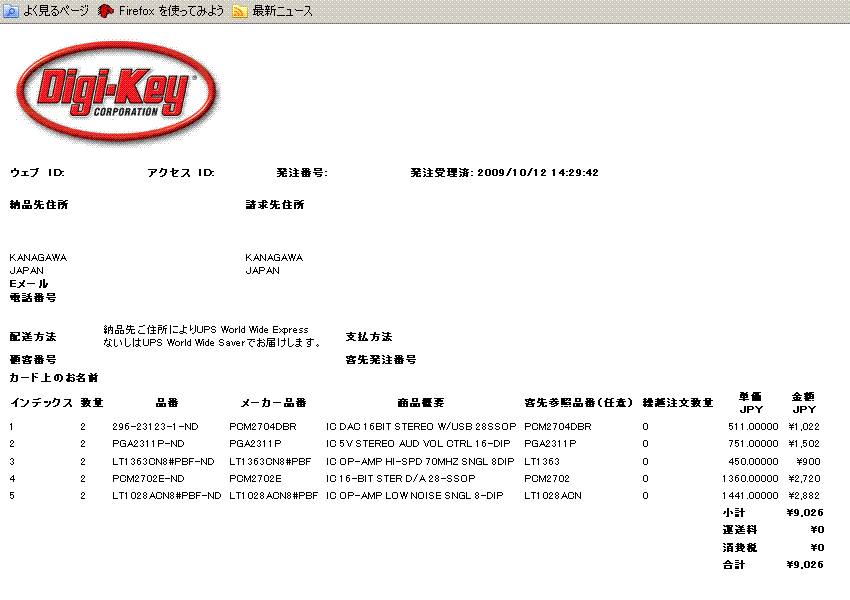The image size is (850, 600).
Task: Click the メーカー品番 column header
Action: pos(273,403)
